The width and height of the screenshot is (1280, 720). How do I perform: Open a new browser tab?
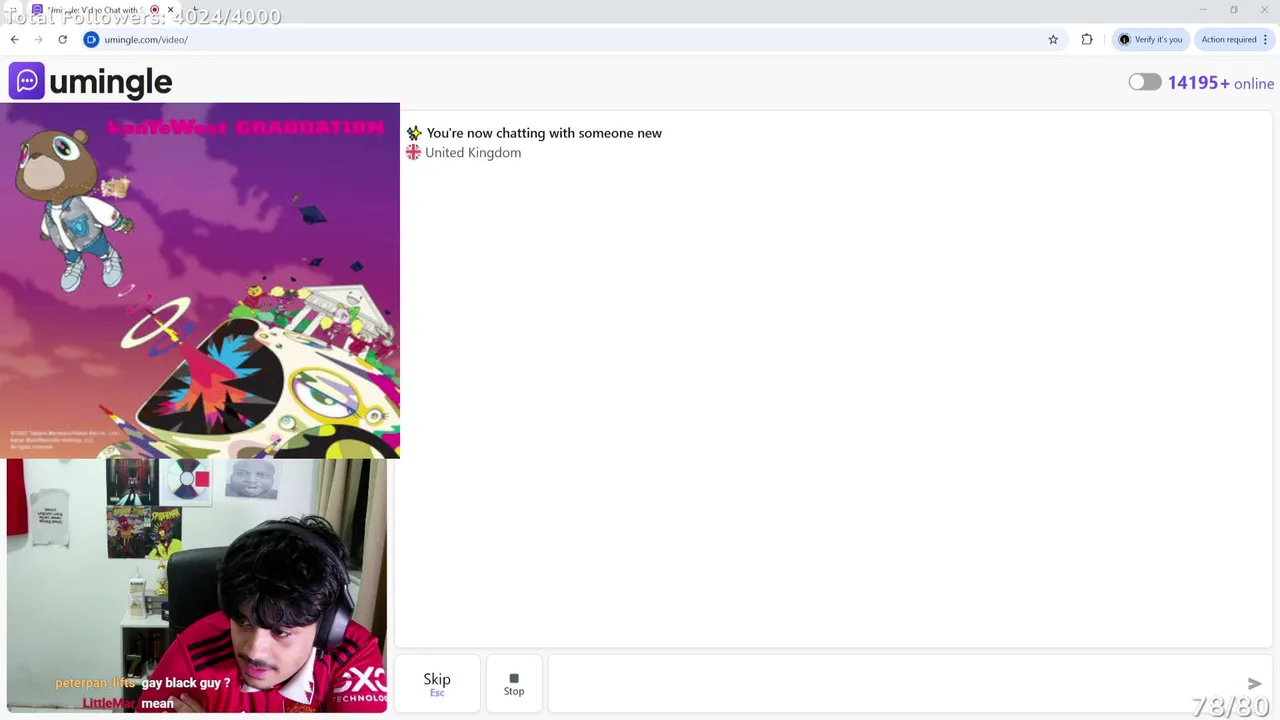(x=195, y=10)
